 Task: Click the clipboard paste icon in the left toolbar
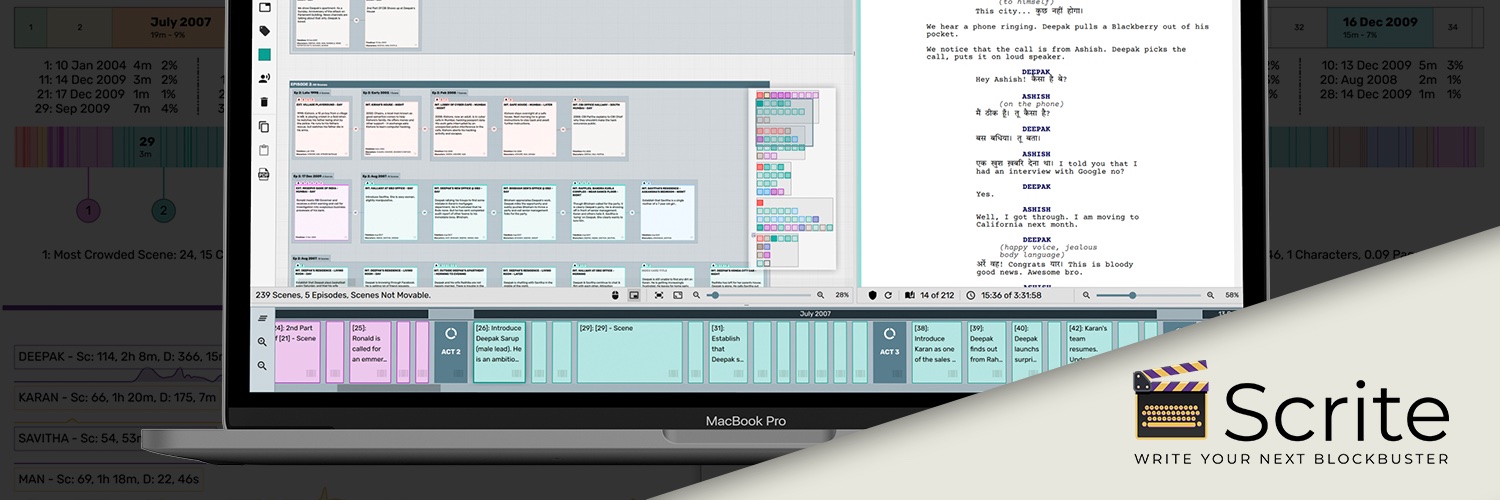point(264,150)
